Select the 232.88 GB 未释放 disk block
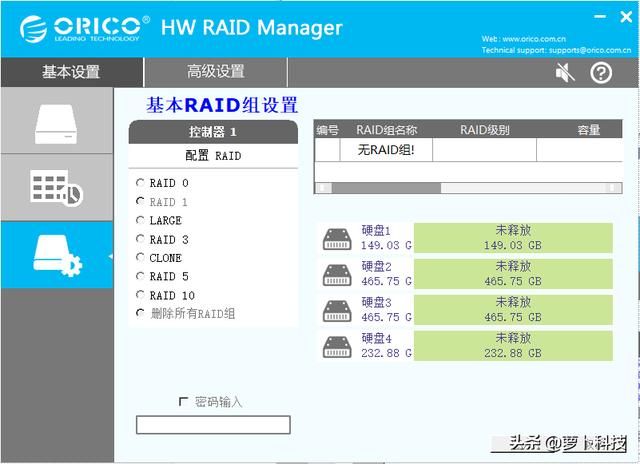 [513, 346]
